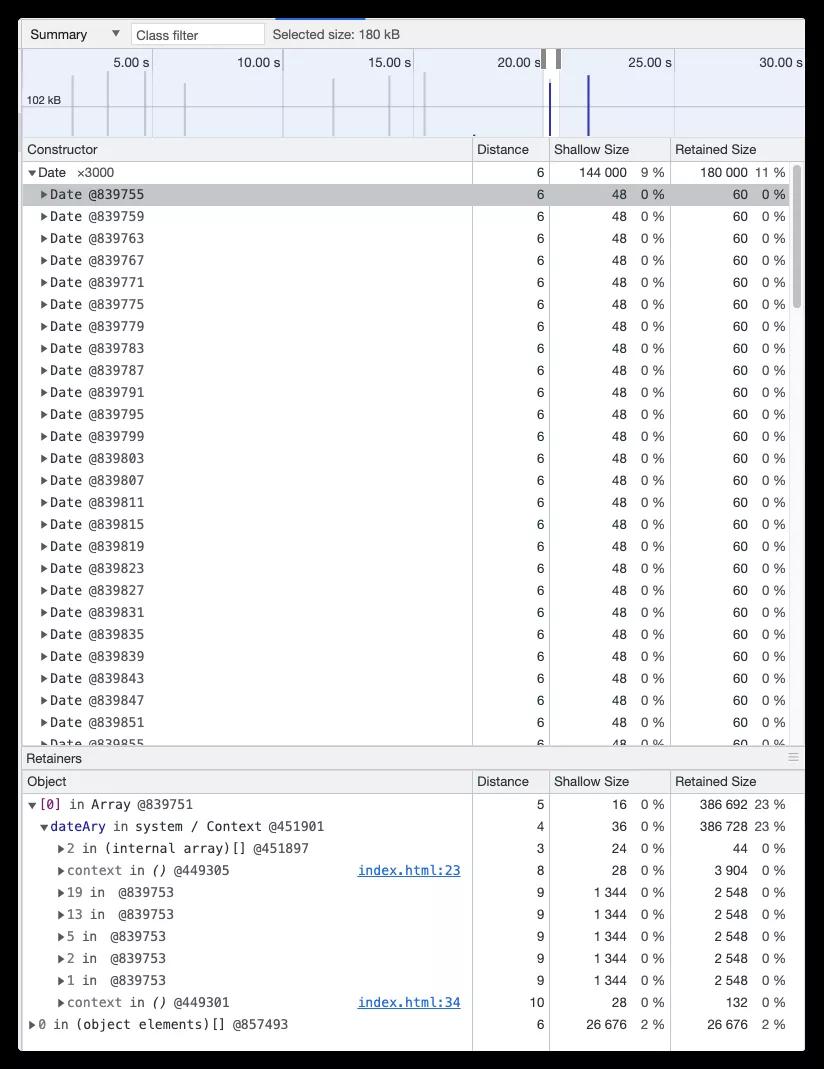The image size is (824, 1069).
Task: Expand Date @839763 row
Action: [44, 239]
